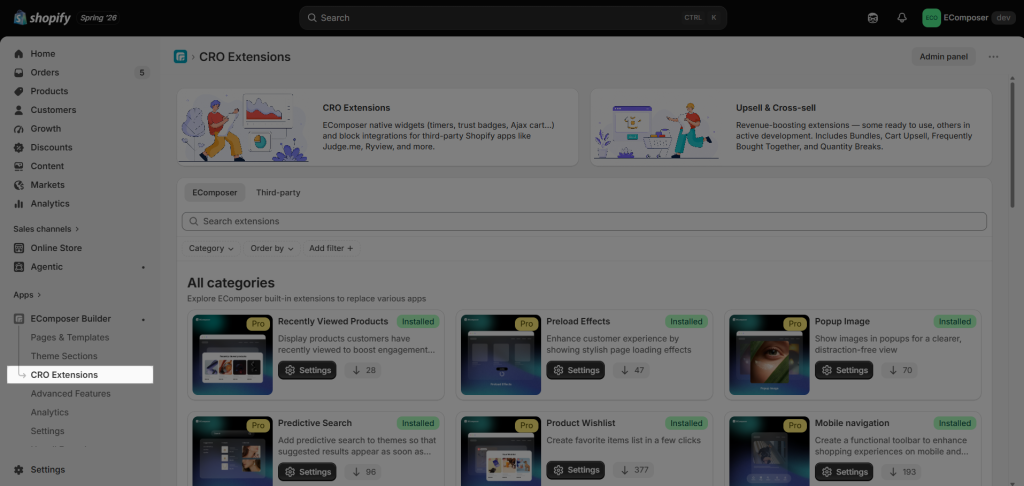This screenshot has height=486, width=1024.
Task: Click the Admin panel button
Action: [944, 57]
